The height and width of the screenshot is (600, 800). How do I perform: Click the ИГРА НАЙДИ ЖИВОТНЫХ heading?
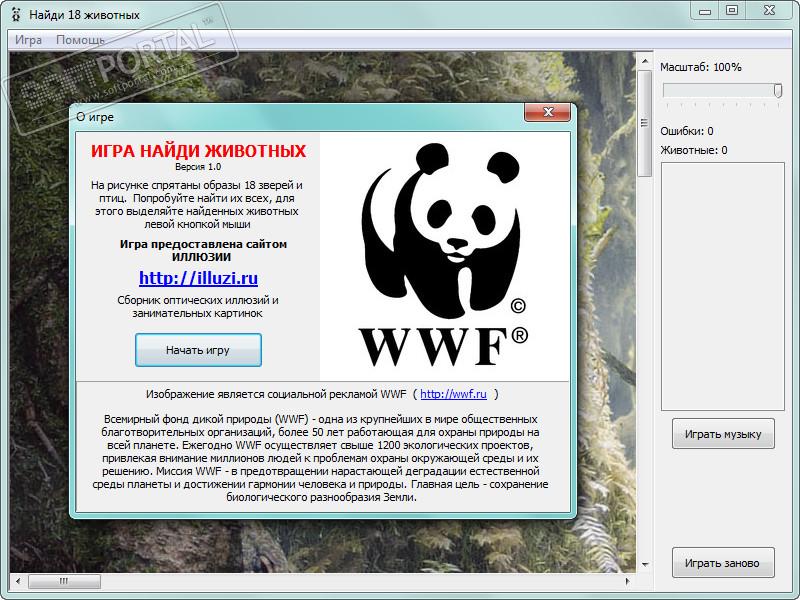(x=198, y=151)
